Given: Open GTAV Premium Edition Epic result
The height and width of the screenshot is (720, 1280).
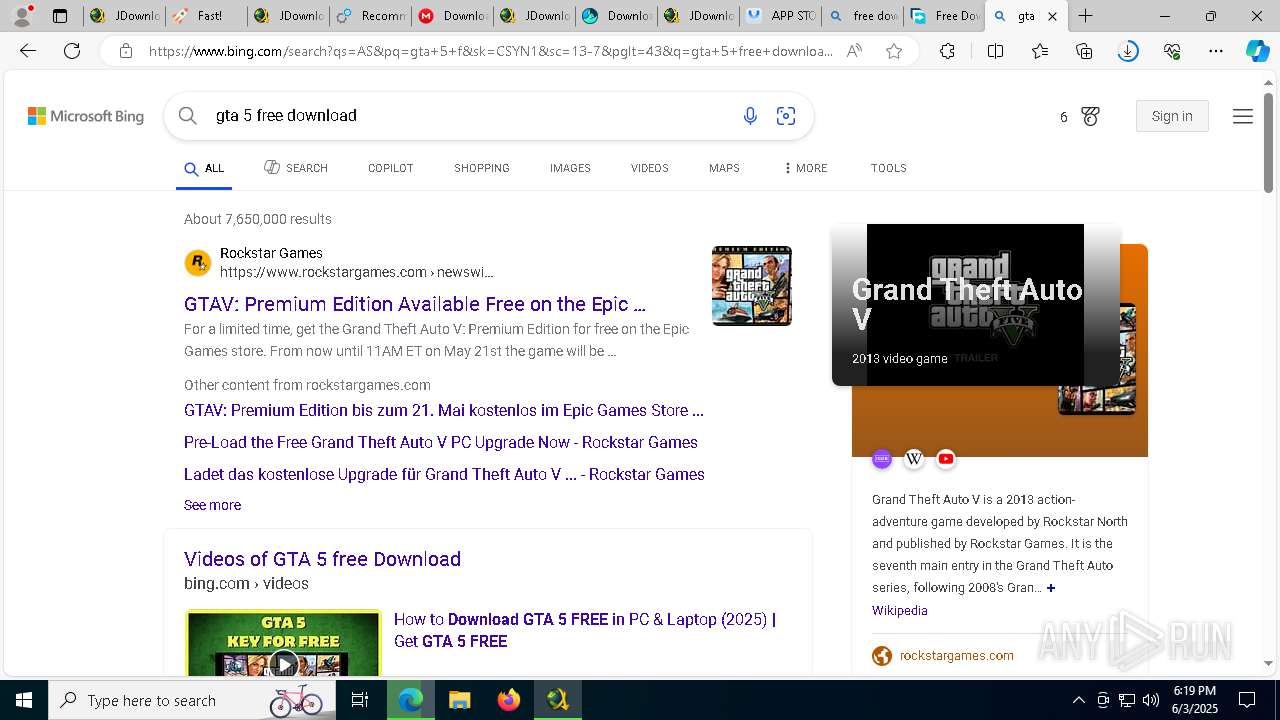Looking at the screenshot, I should [415, 304].
